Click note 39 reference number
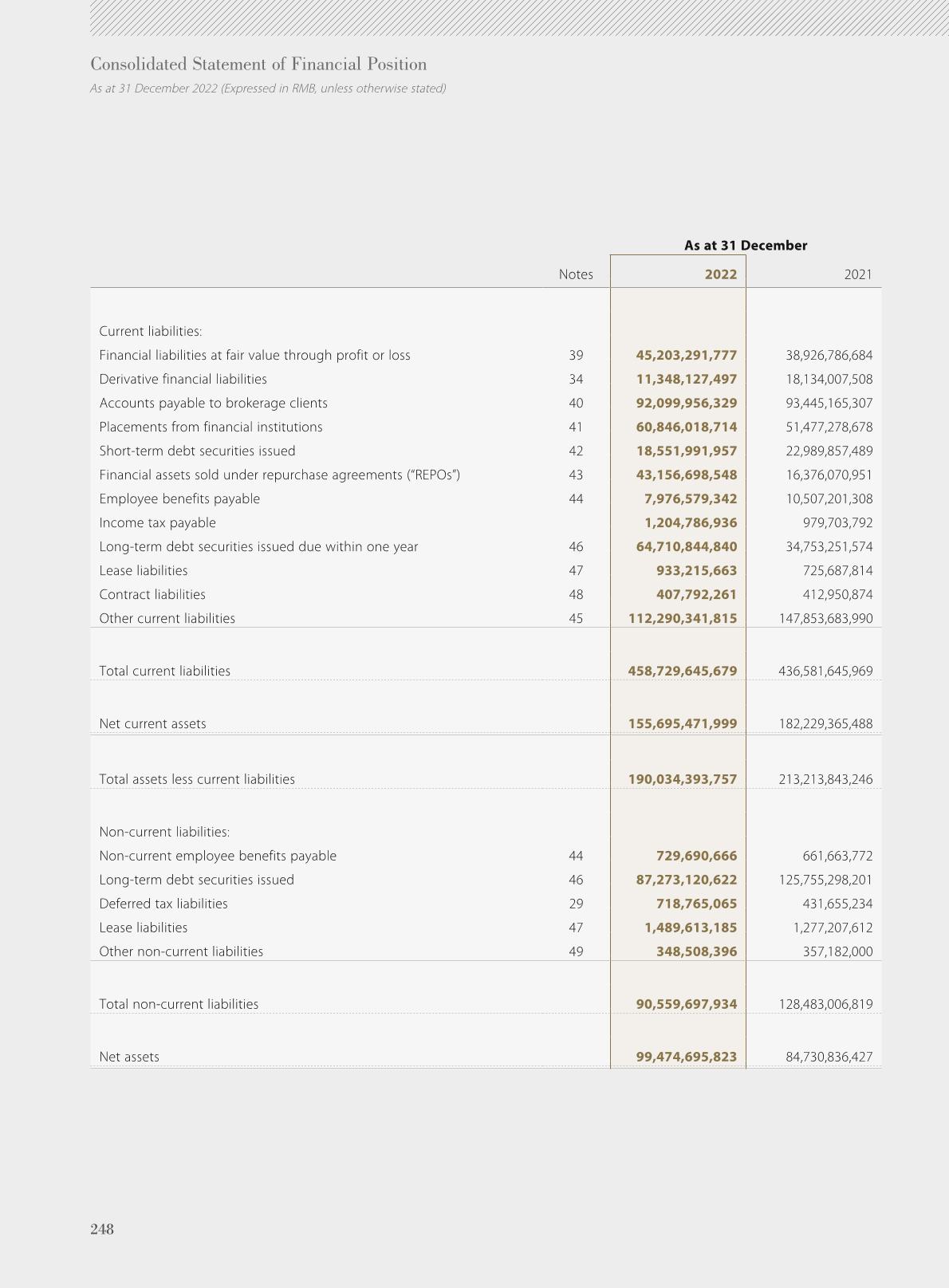 click(576, 356)
